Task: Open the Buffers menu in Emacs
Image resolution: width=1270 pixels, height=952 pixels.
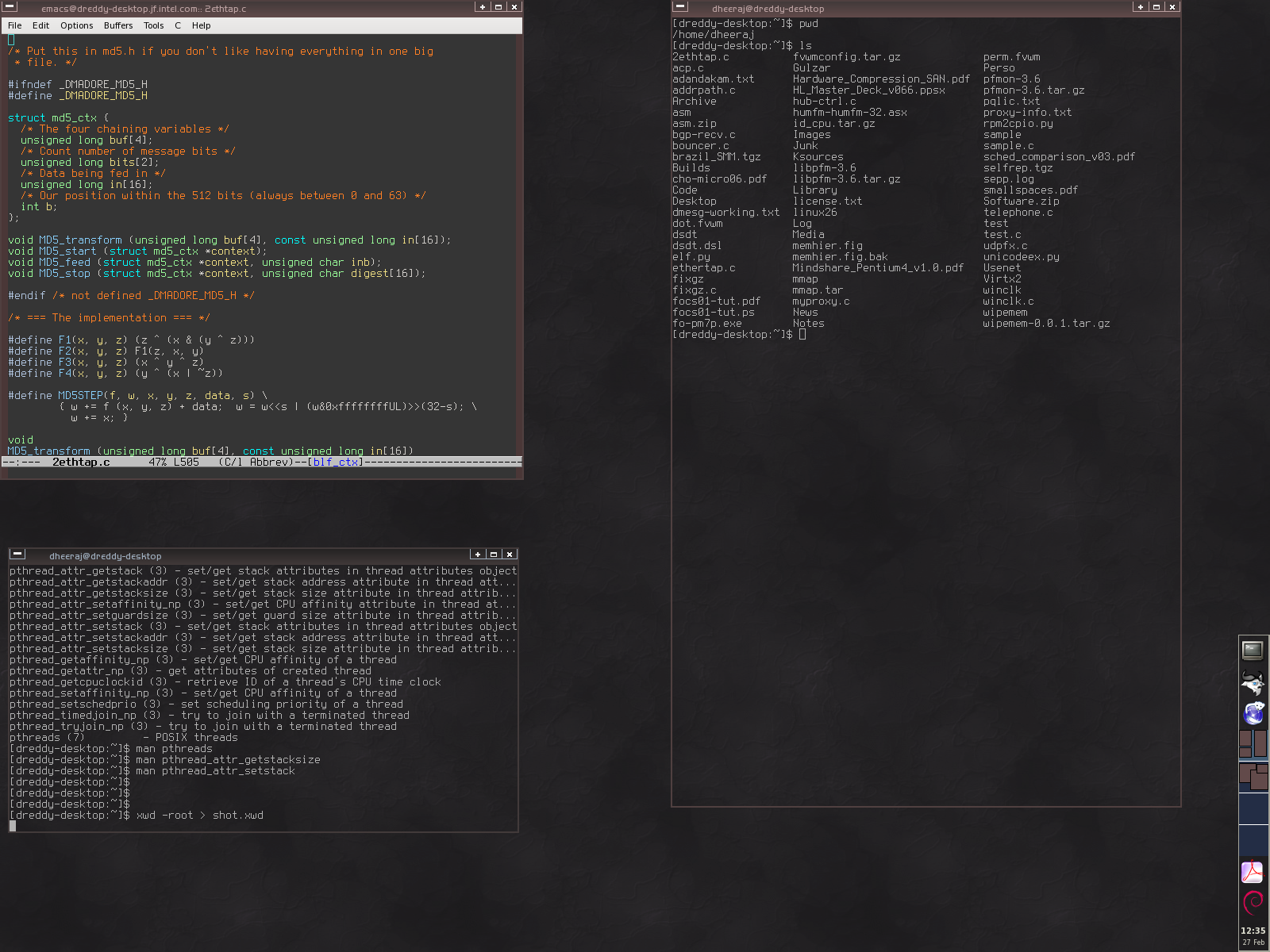Action: click(x=117, y=25)
